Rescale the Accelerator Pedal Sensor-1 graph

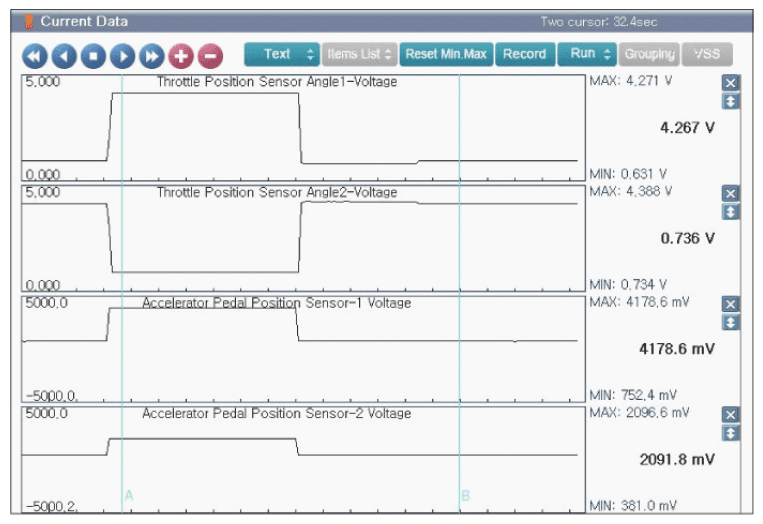click(x=730, y=322)
